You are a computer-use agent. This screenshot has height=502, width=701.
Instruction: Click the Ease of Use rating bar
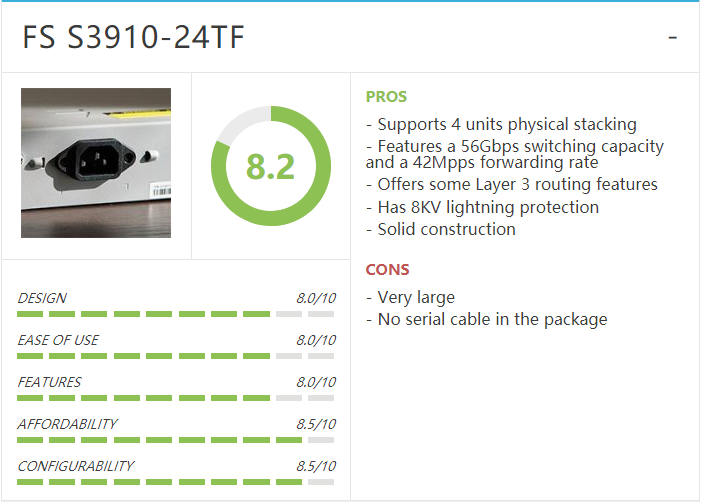tap(175, 356)
